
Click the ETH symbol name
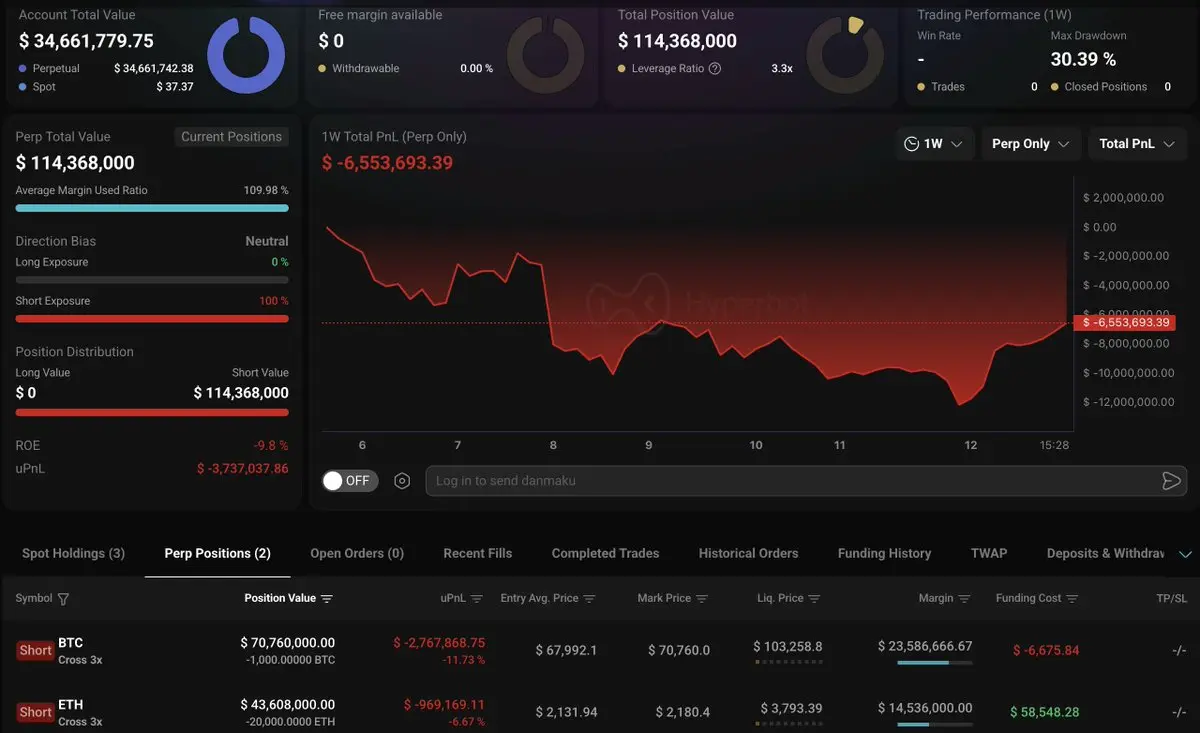point(71,705)
